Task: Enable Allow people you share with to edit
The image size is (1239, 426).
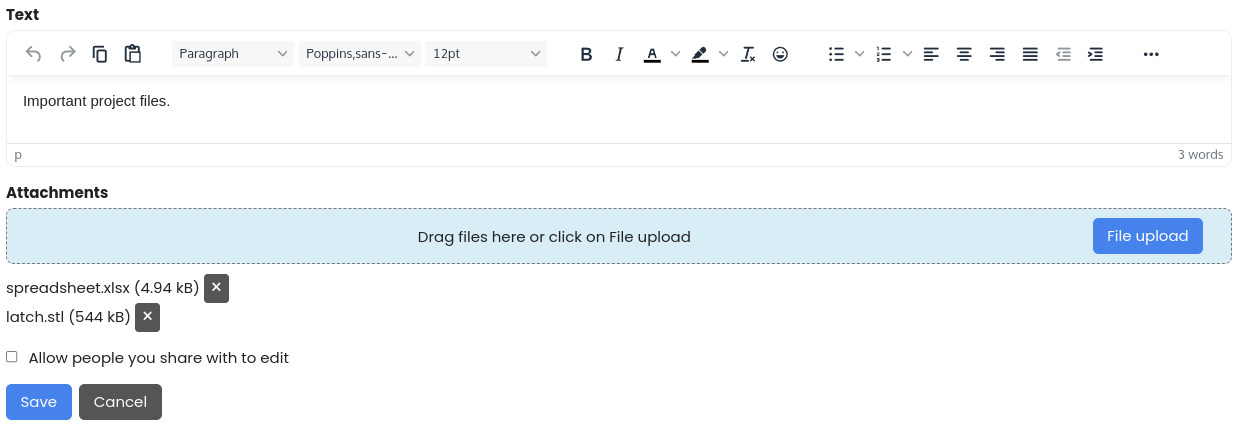Action: coord(12,357)
